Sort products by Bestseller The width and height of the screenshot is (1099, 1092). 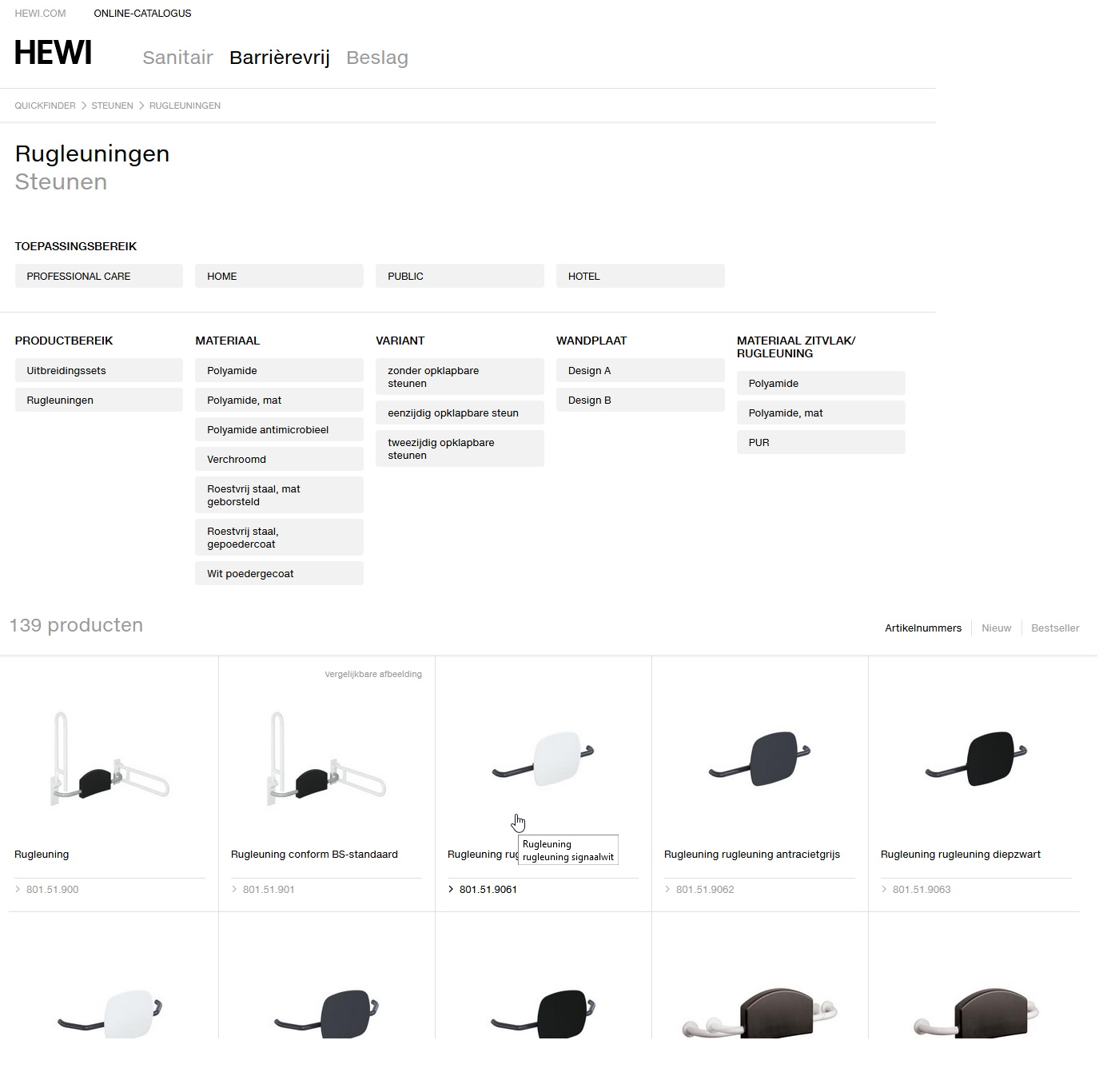pos(1054,628)
